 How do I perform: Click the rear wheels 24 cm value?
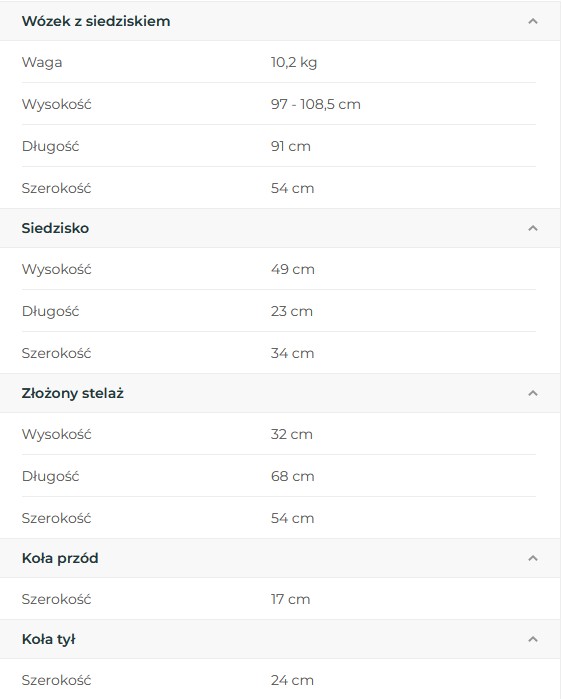point(292,680)
